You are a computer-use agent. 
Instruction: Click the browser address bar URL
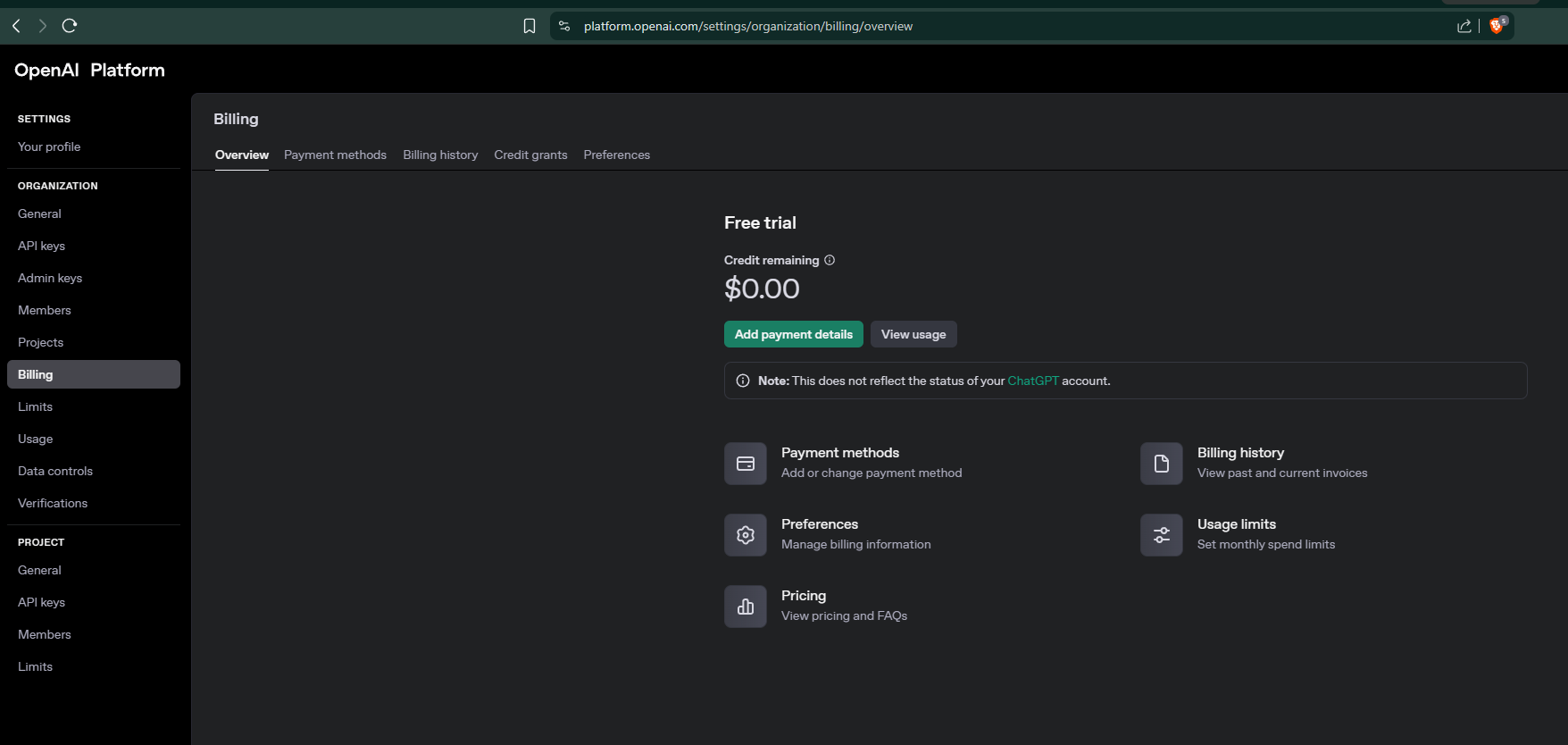(x=748, y=26)
